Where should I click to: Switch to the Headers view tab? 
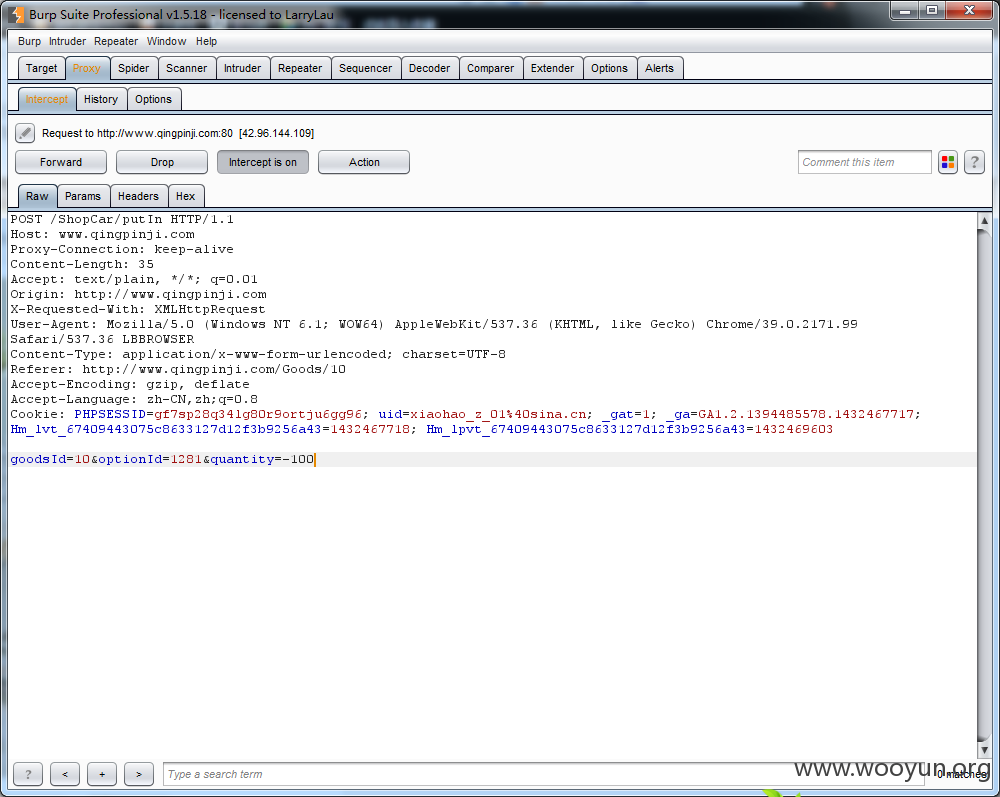click(138, 196)
